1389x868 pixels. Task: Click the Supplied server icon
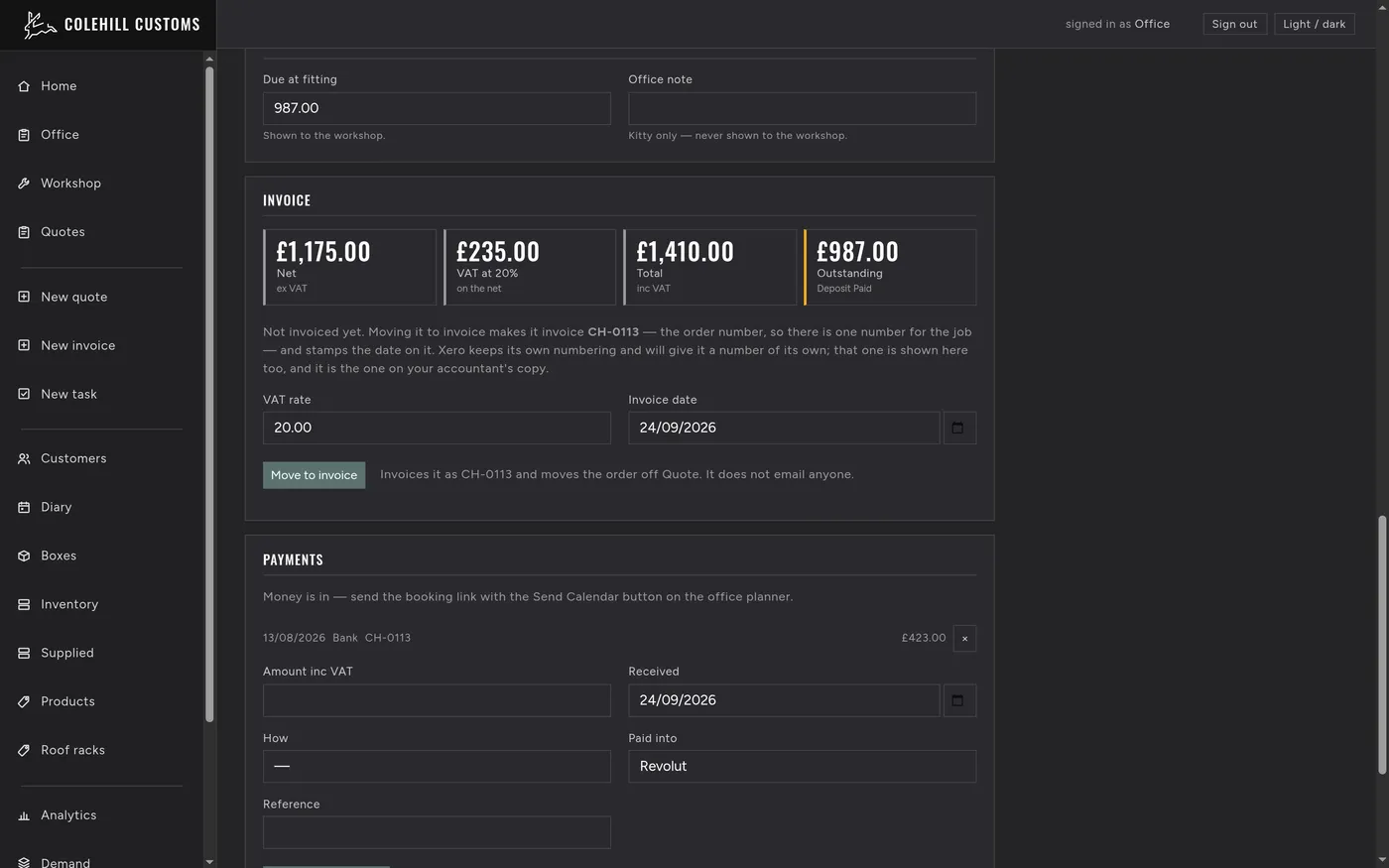(24, 653)
